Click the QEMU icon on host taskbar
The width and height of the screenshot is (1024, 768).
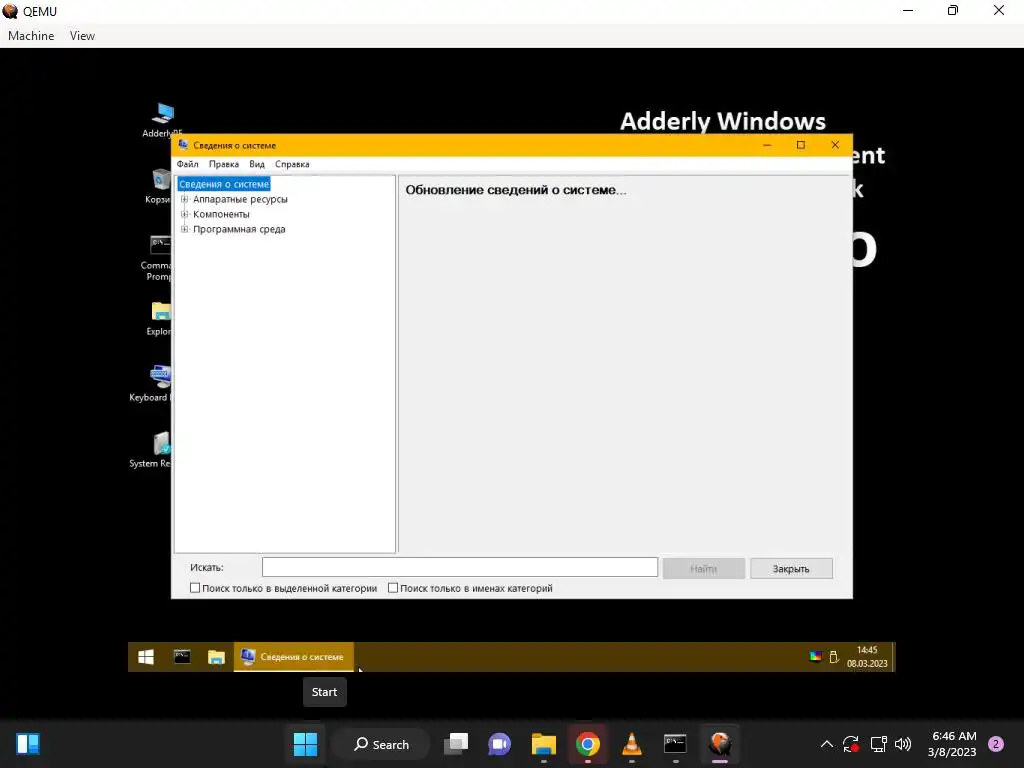[720, 744]
